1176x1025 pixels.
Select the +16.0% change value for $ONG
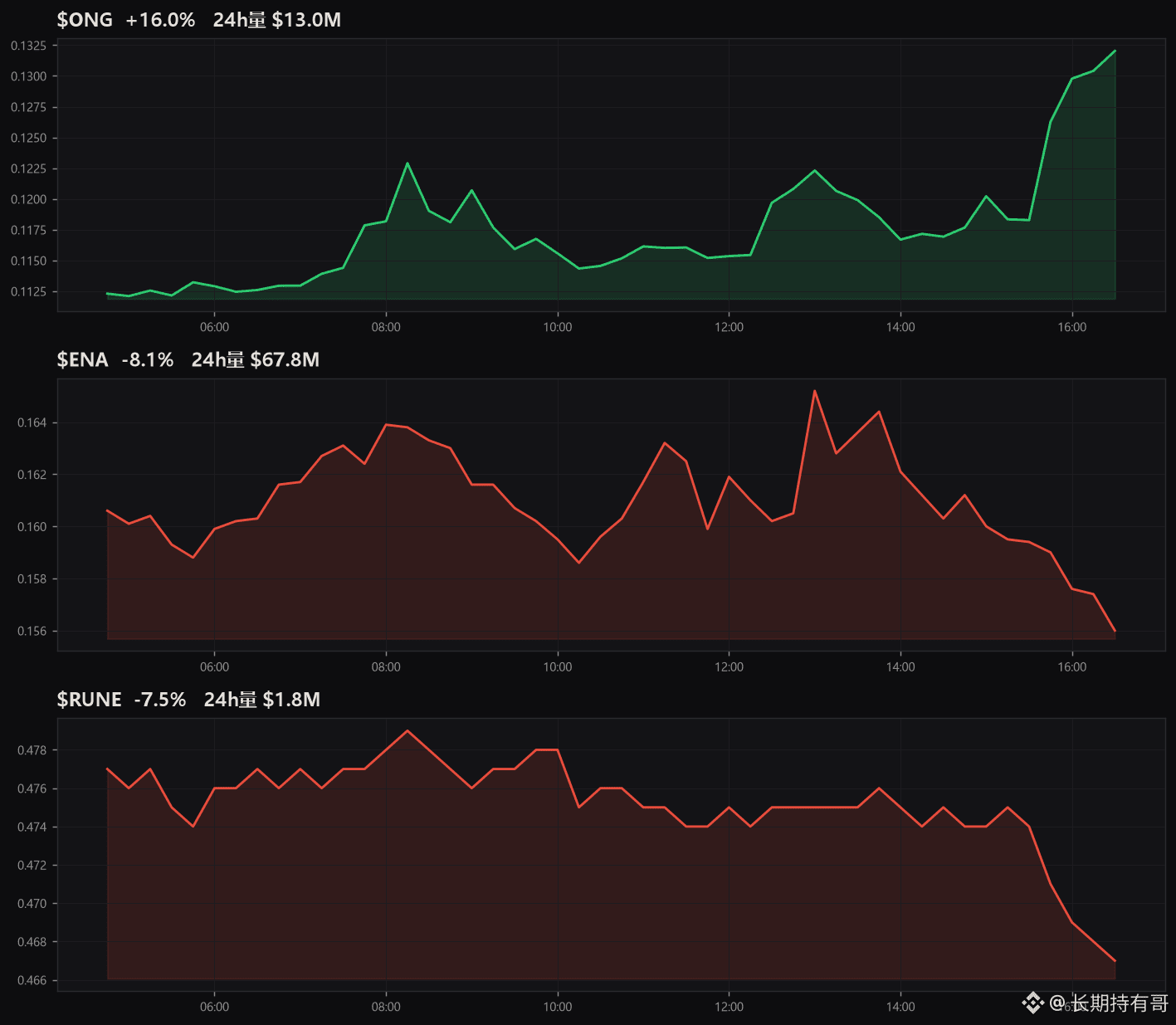click(160, 20)
